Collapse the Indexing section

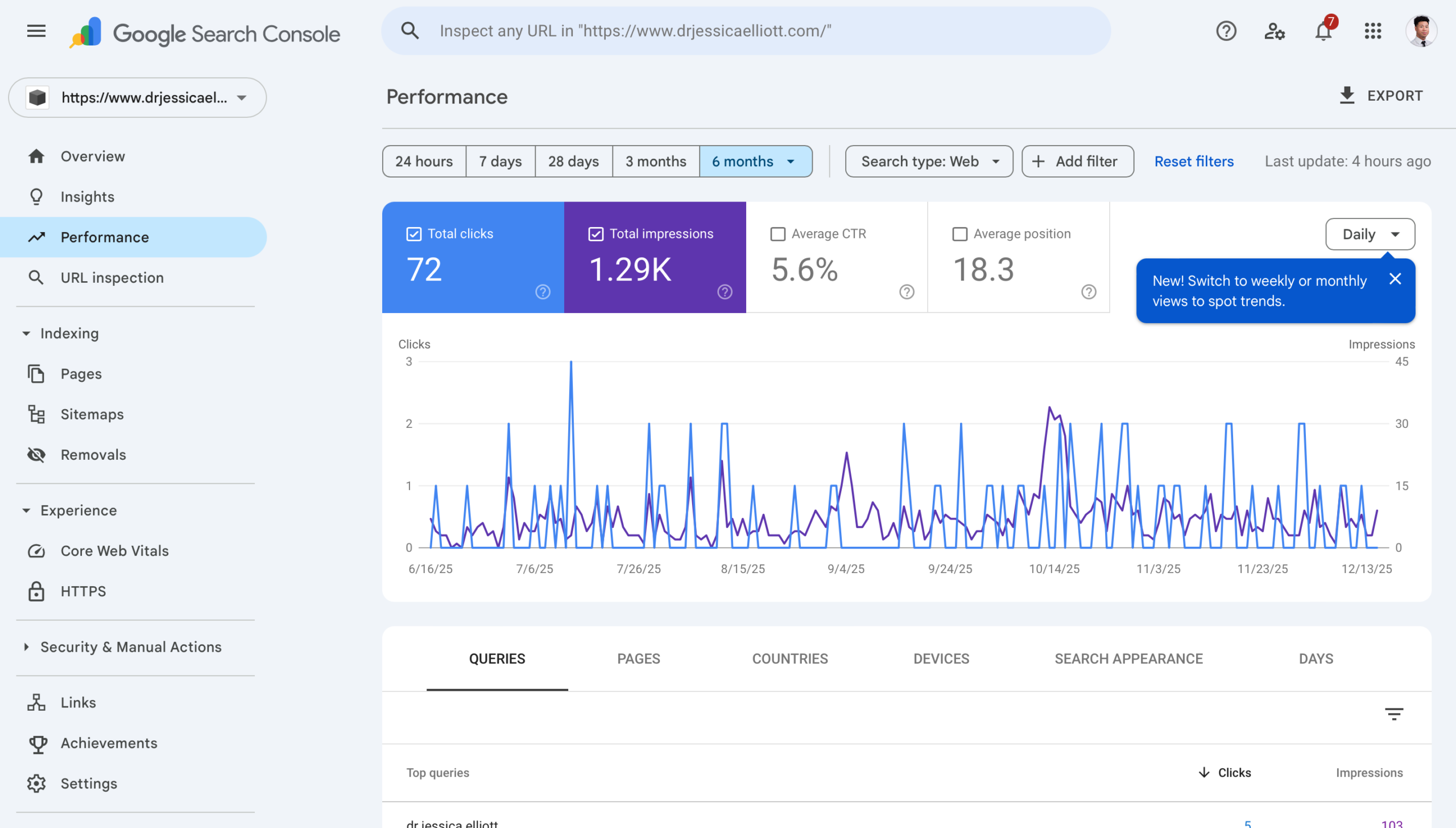[27, 333]
